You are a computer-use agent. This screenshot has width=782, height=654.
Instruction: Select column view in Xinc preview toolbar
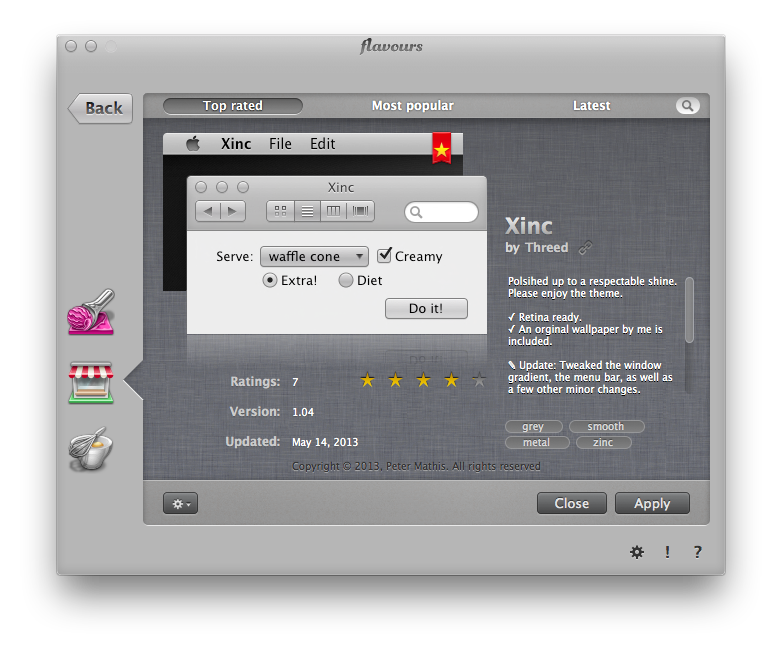[x=333, y=211]
